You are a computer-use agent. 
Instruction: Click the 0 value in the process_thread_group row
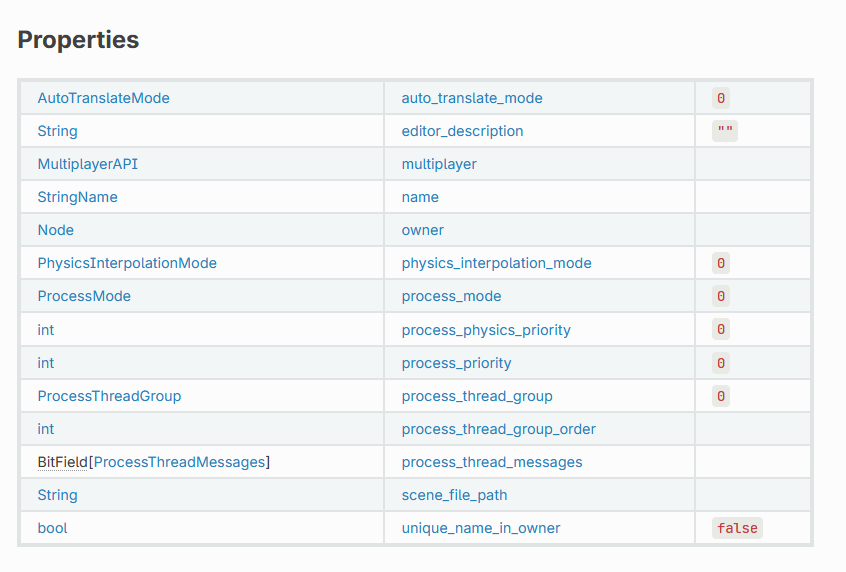(721, 397)
